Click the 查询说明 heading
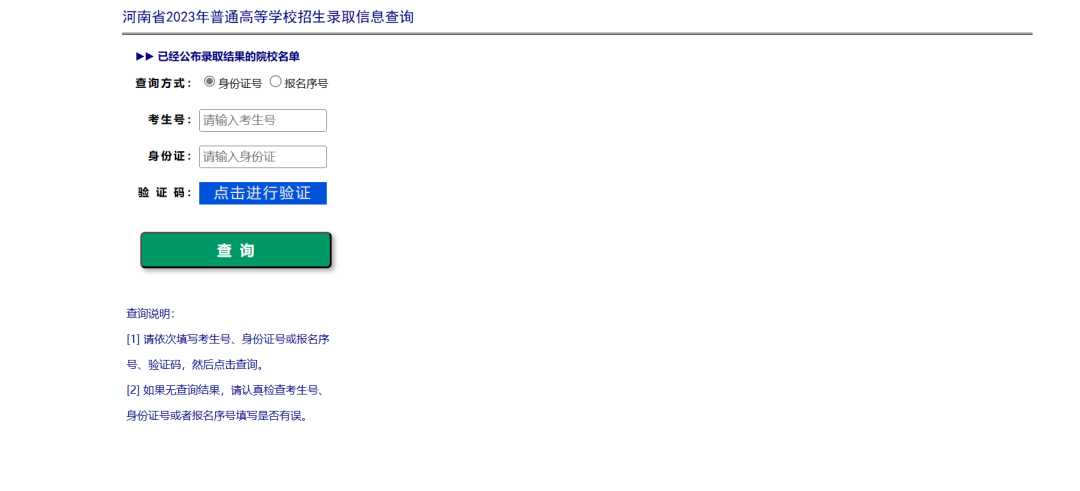The width and height of the screenshot is (1080, 491). [150, 313]
